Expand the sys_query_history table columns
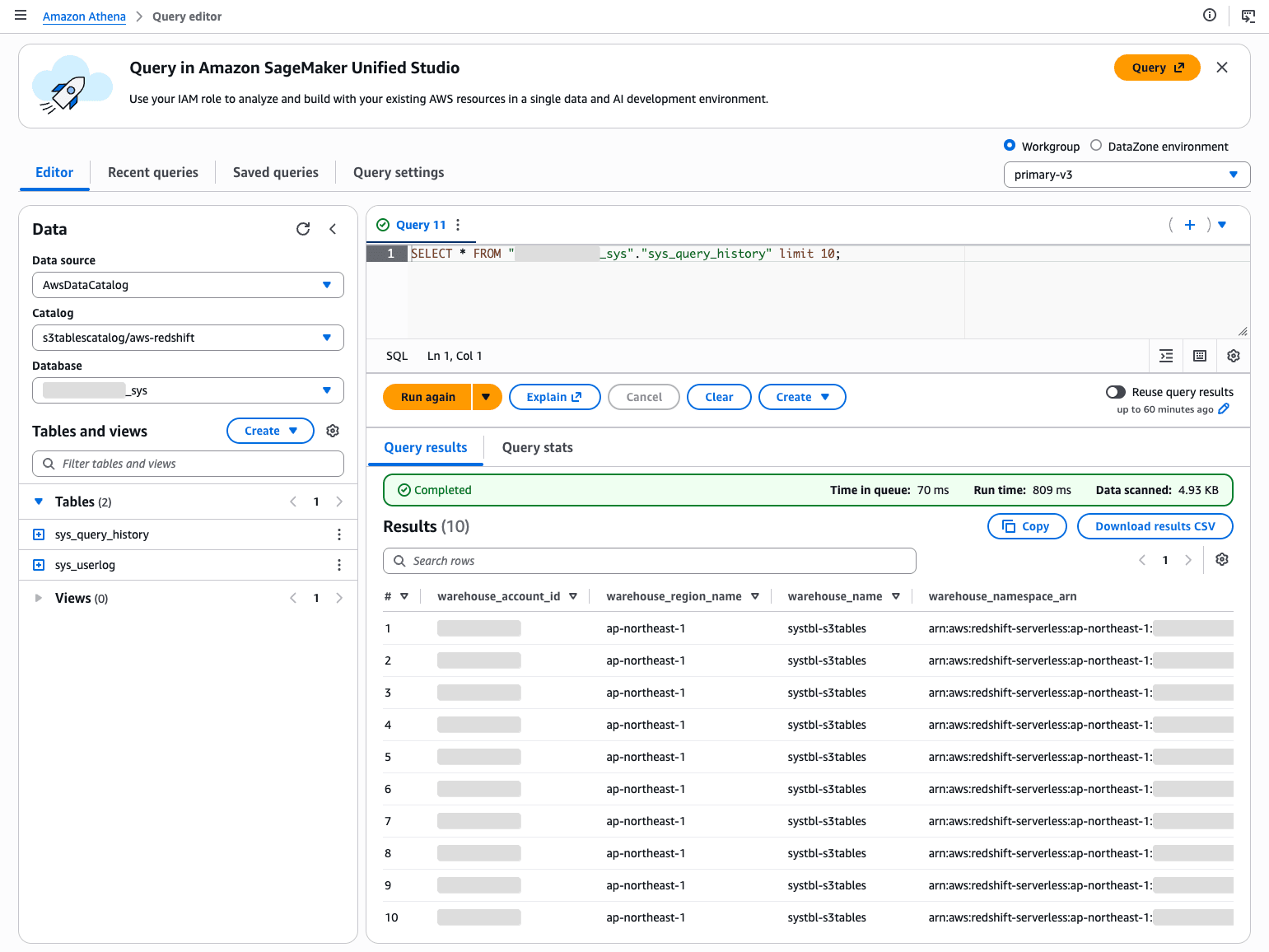1269x952 pixels. click(39, 534)
